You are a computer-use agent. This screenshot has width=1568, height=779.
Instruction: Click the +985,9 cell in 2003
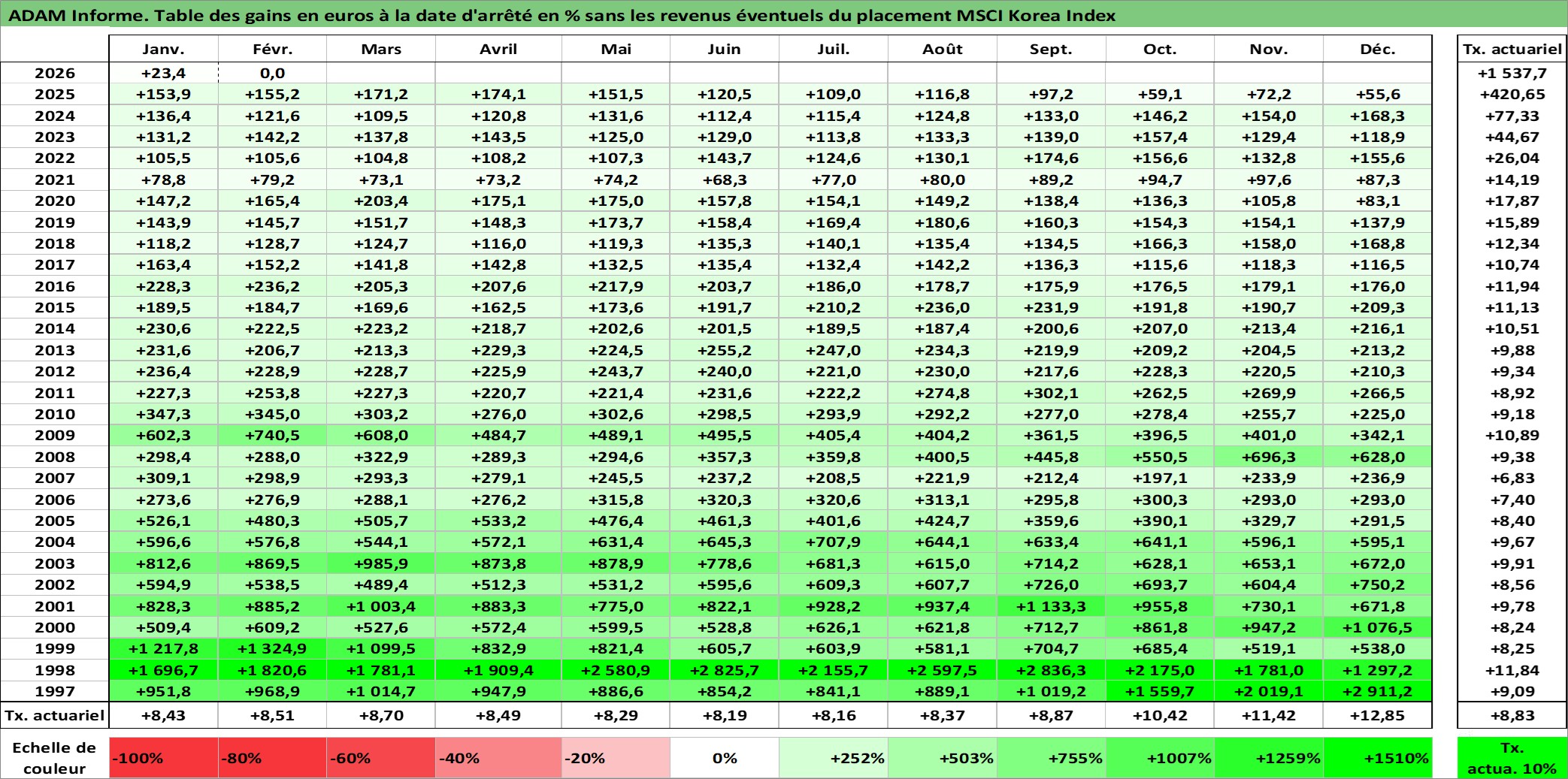pos(381,563)
